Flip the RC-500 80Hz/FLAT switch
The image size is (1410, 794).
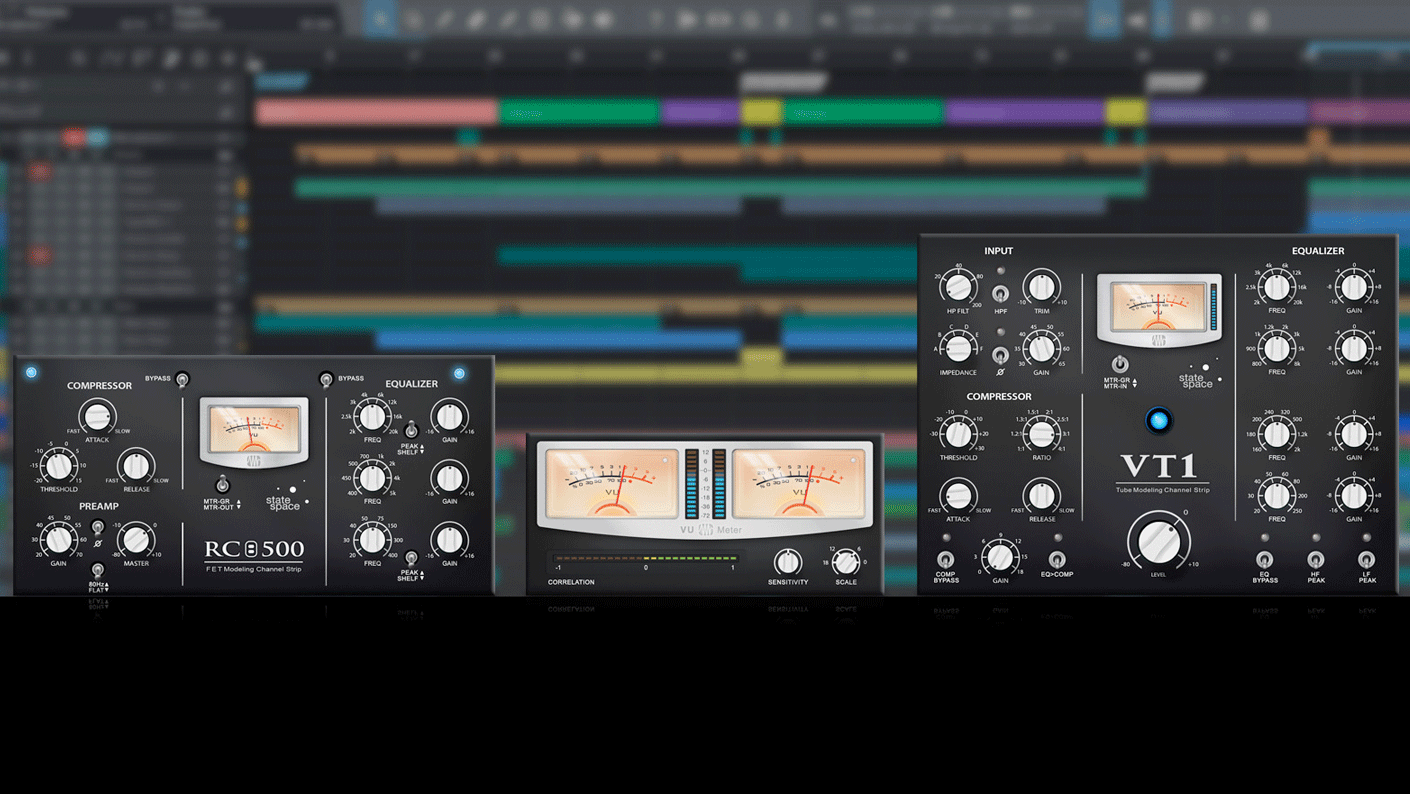[x=97, y=571]
